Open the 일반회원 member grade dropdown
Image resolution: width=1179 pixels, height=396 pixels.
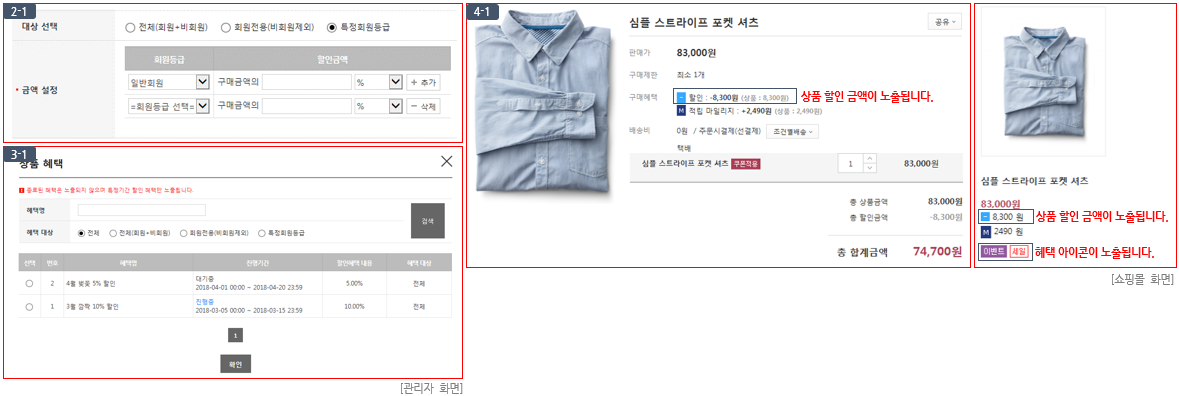(169, 82)
